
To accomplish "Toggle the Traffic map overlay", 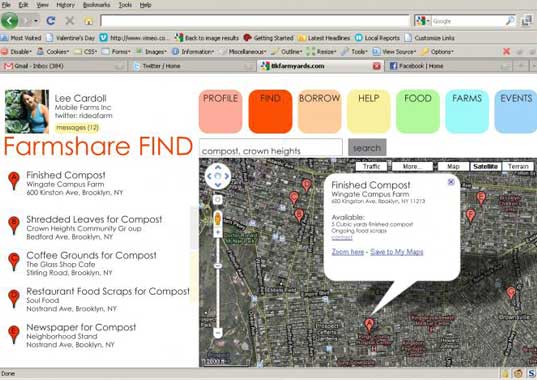I will tap(372, 166).
